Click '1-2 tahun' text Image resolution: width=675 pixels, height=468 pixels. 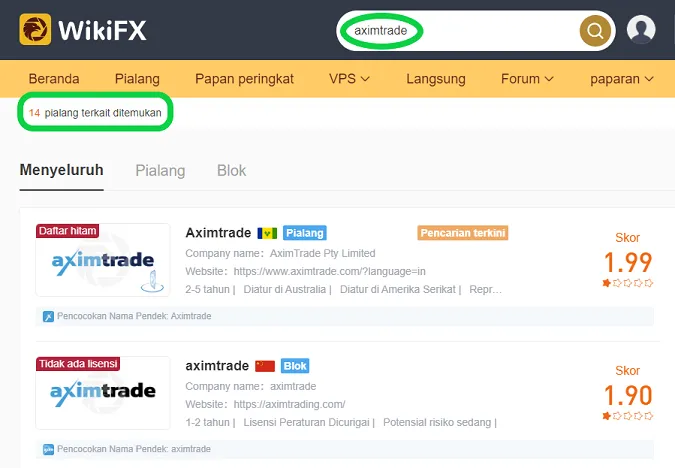pos(207,422)
